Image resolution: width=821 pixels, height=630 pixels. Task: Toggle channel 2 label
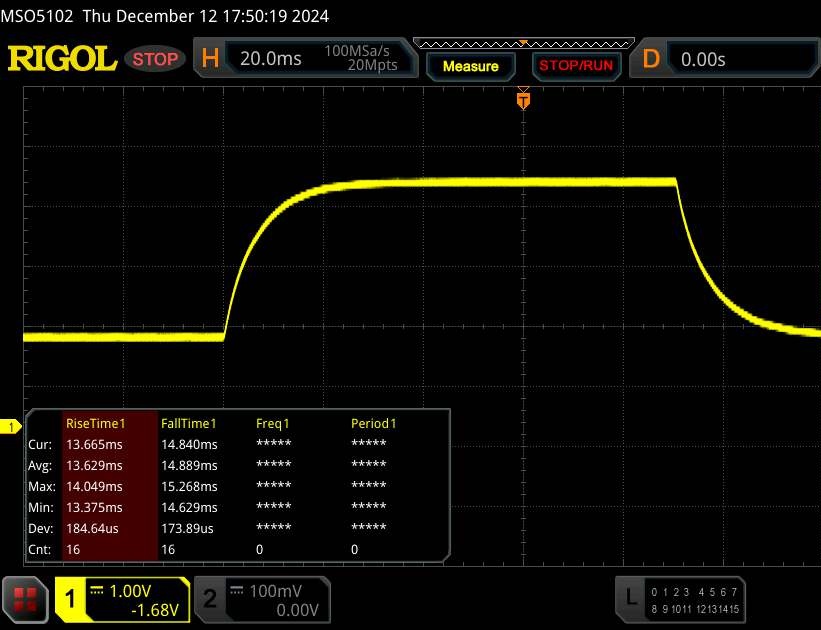coord(209,599)
